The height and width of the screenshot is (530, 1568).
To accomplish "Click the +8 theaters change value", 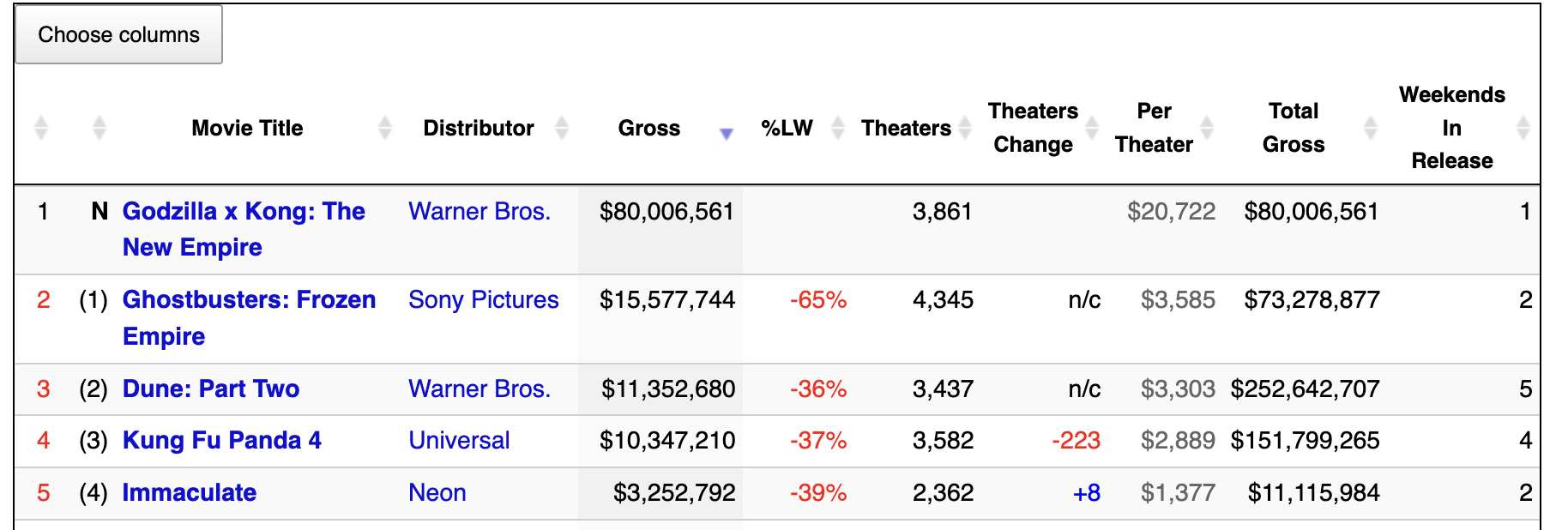I will [1087, 492].
